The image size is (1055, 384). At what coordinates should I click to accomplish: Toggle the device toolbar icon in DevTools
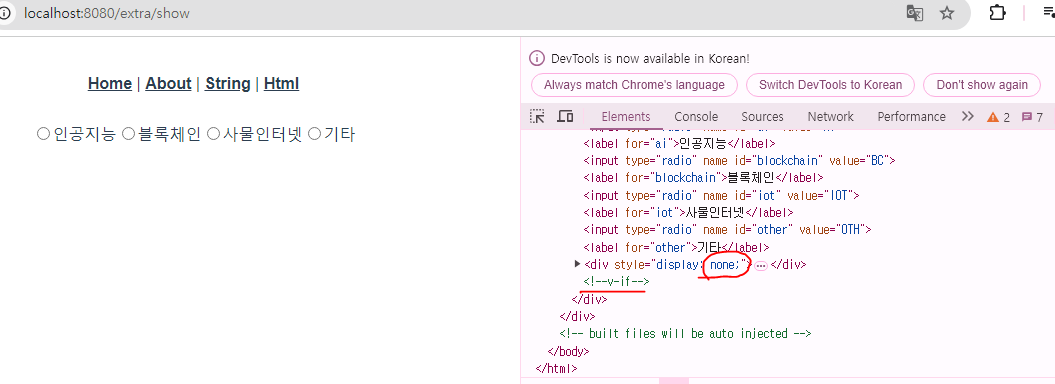click(565, 116)
